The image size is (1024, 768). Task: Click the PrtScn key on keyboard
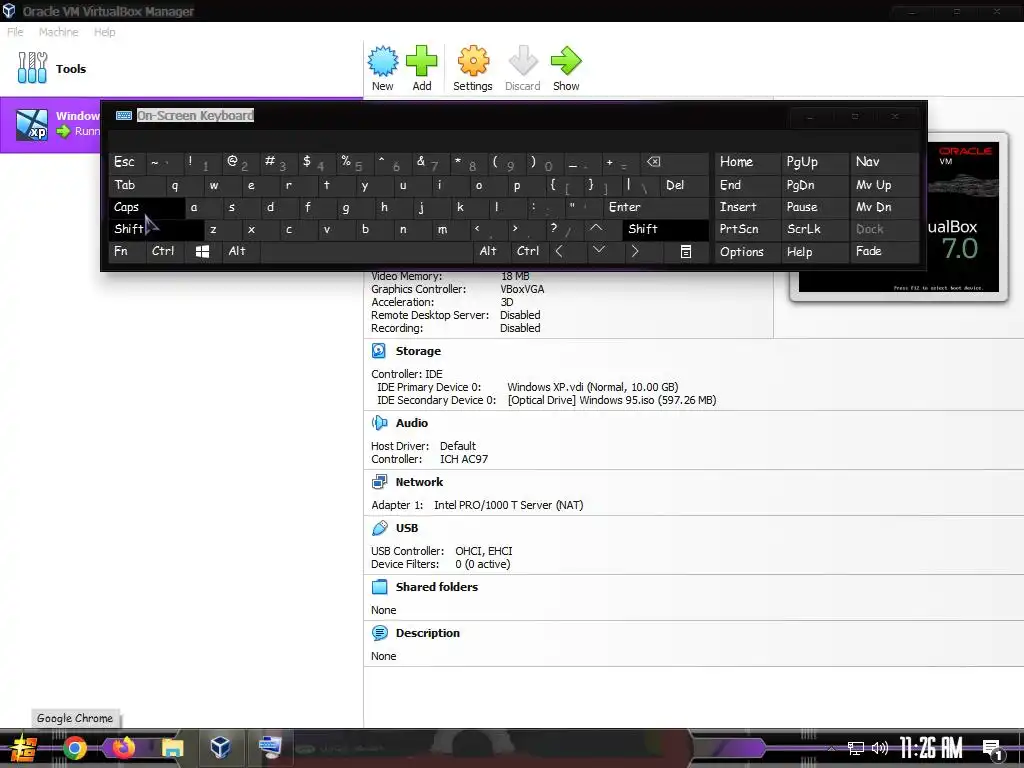pos(748,229)
